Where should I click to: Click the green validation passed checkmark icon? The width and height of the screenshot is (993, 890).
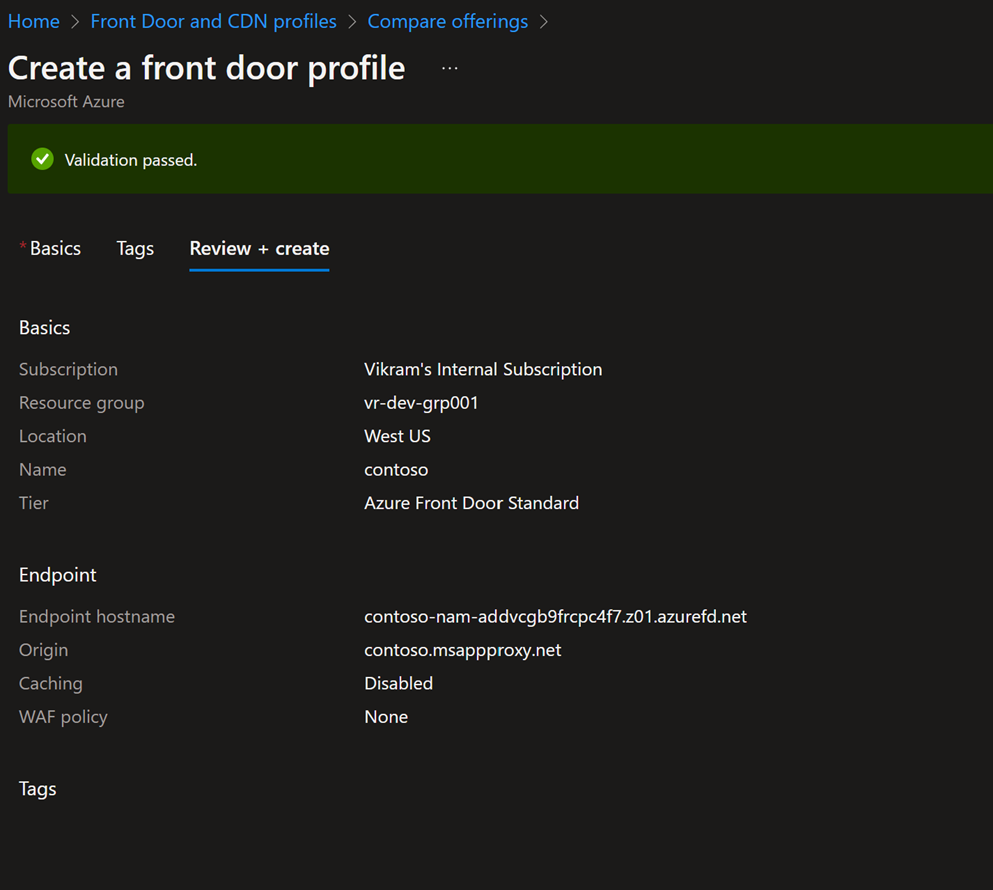[42, 159]
